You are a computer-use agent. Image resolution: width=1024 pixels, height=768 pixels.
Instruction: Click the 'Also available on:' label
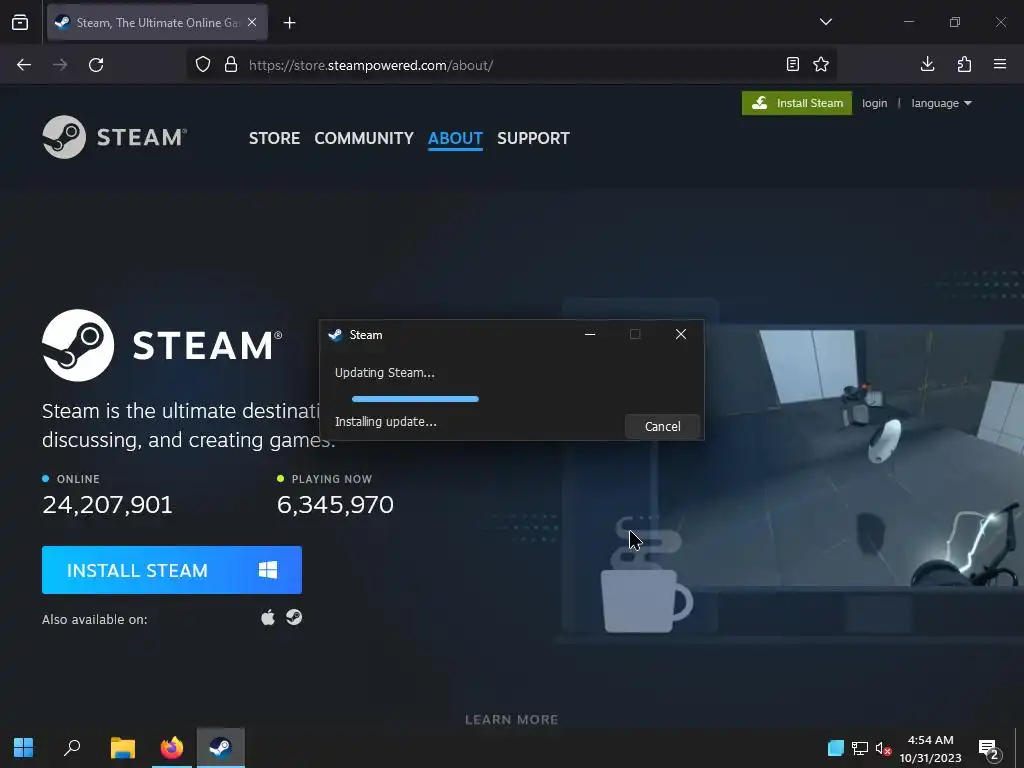(x=95, y=619)
